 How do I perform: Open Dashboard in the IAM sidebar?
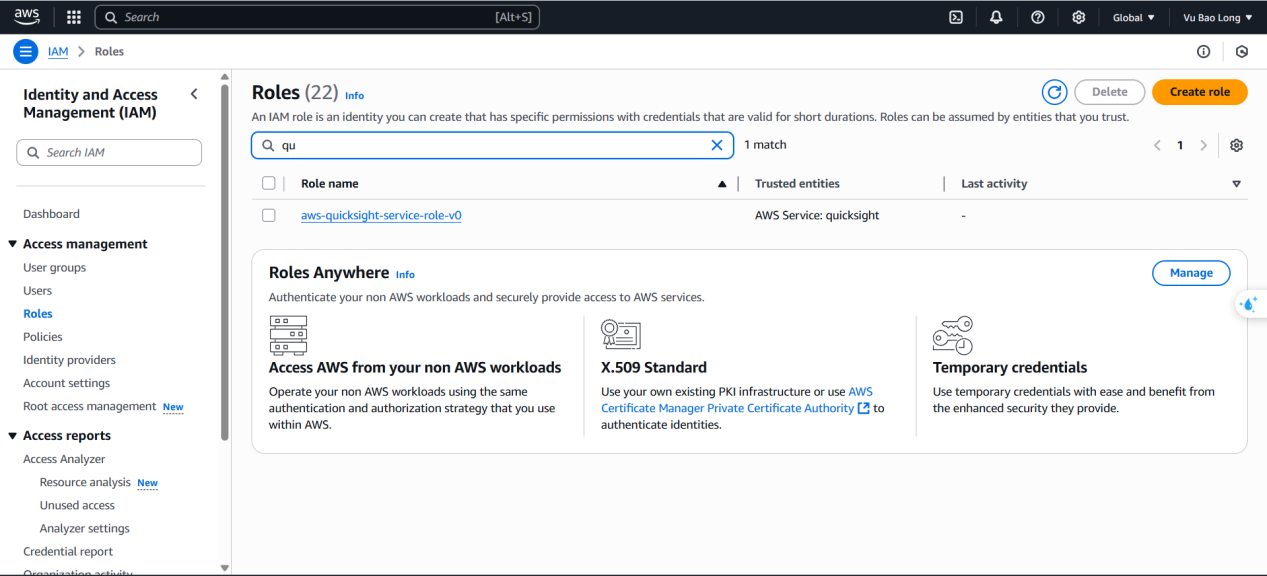coord(51,214)
